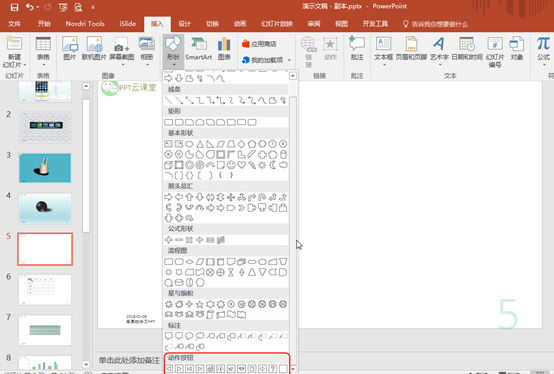Pick the plus sign equation shape

[169, 240]
